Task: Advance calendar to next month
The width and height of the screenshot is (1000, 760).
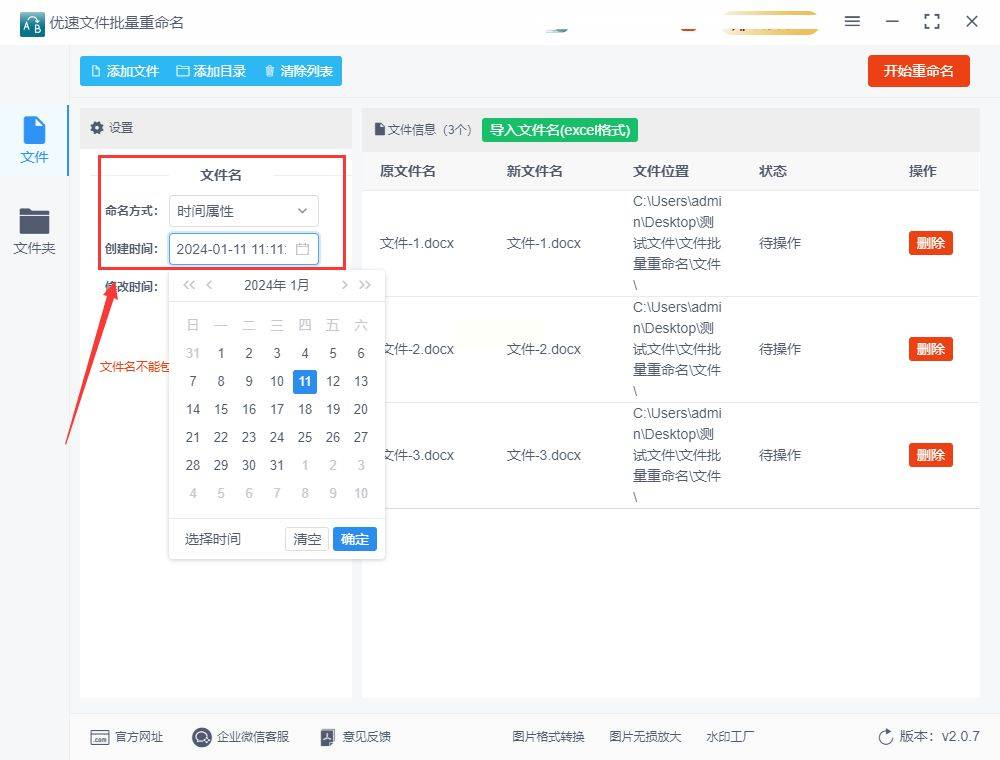Action: pos(344,285)
